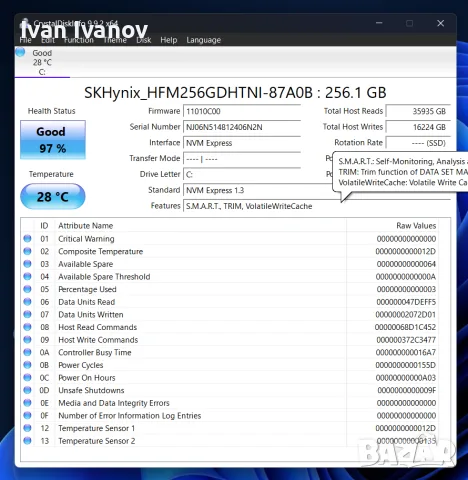Select the Unsafe Shutdowns attribute name
Screen dimensions: 468x480
point(91,390)
